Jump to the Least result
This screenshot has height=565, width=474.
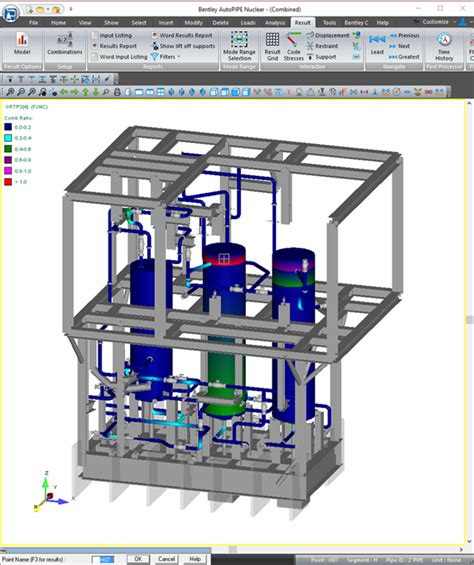click(377, 44)
